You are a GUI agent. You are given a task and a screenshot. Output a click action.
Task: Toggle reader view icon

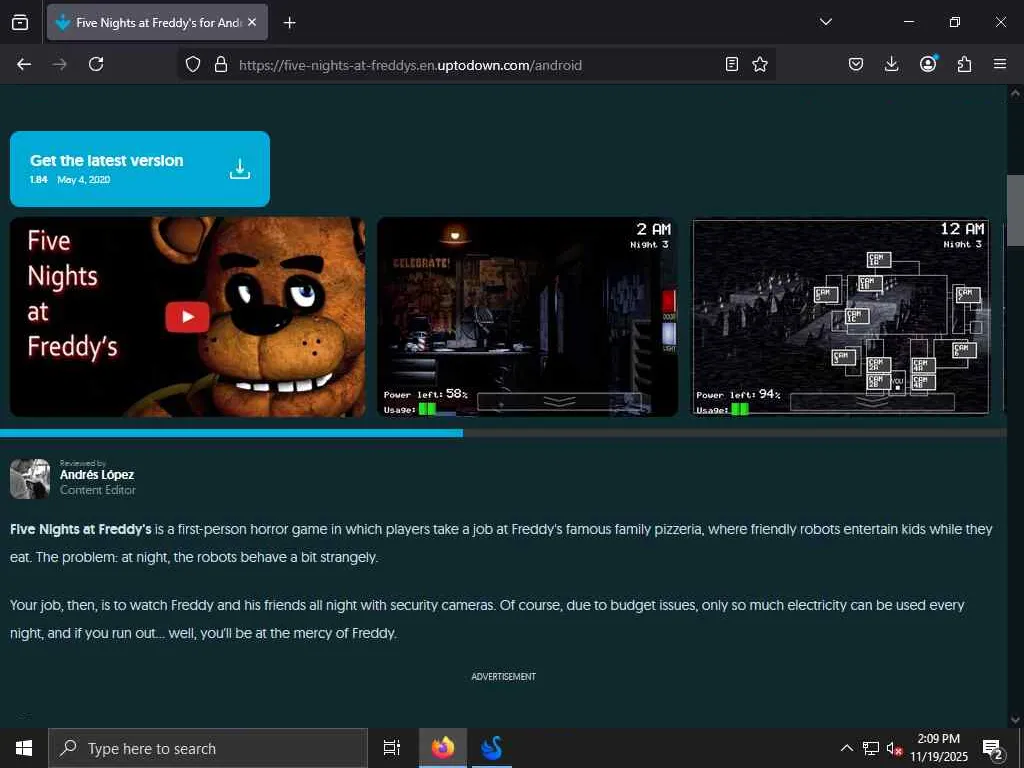click(x=731, y=64)
